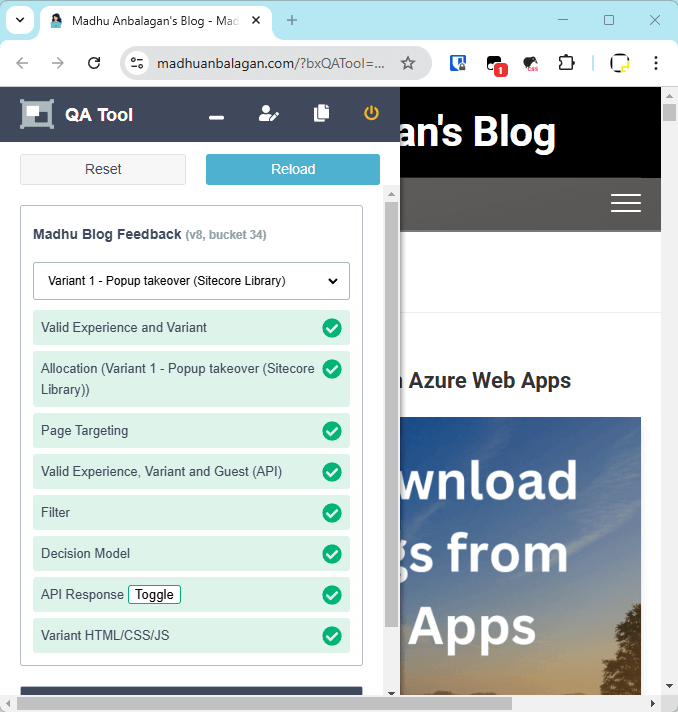Click the 'Filter' row text
The width and height of the screenshot is (678, 712).
55,513
